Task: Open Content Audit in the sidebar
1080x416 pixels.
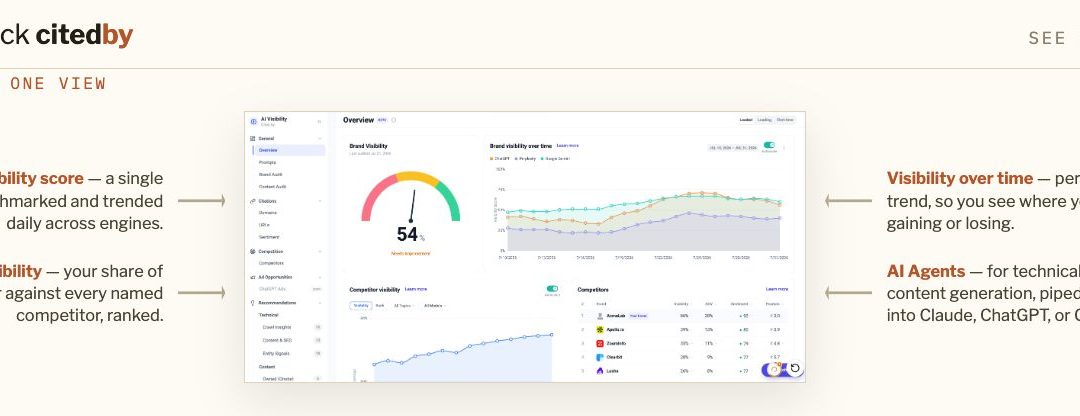Action: [272, 187]
